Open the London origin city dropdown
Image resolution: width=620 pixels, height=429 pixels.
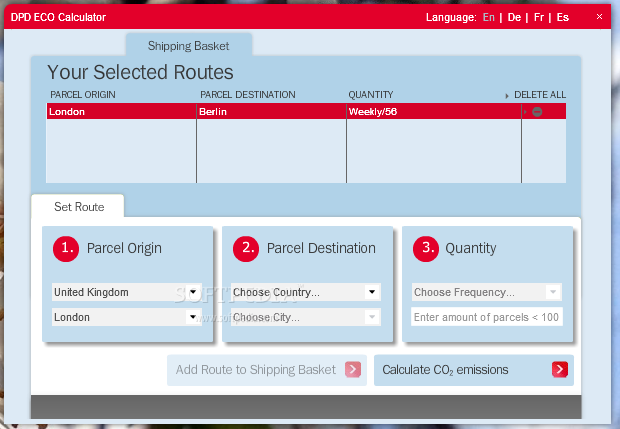127,317
